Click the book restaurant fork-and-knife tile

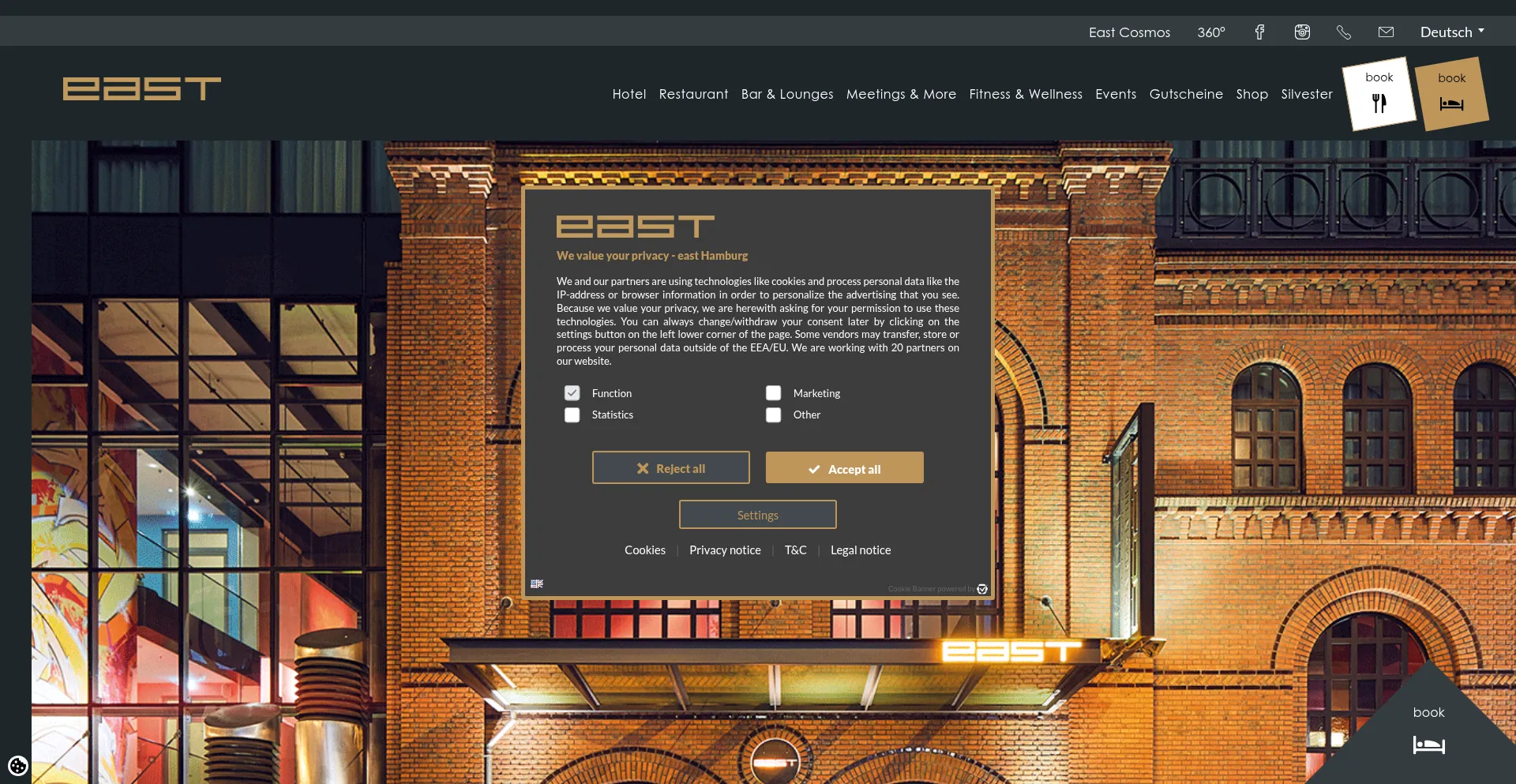[x=1379, y=94]
